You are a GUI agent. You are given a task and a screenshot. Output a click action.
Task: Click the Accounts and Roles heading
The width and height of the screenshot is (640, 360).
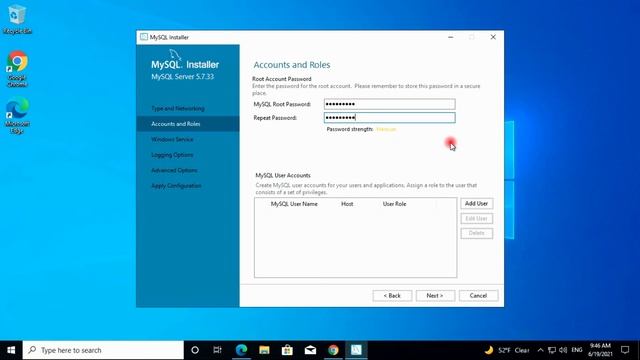292,65
